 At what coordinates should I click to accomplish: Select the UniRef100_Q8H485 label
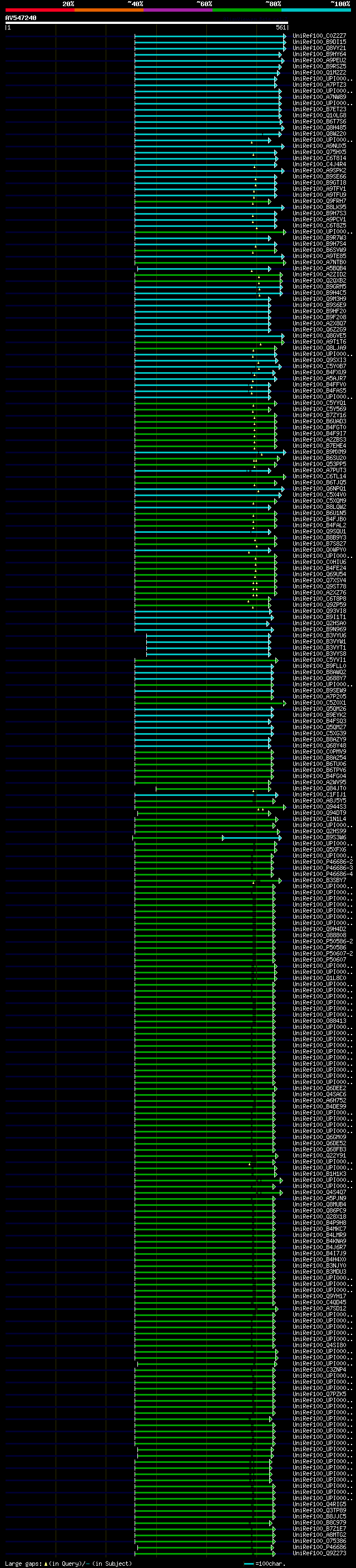click(319, 128)
